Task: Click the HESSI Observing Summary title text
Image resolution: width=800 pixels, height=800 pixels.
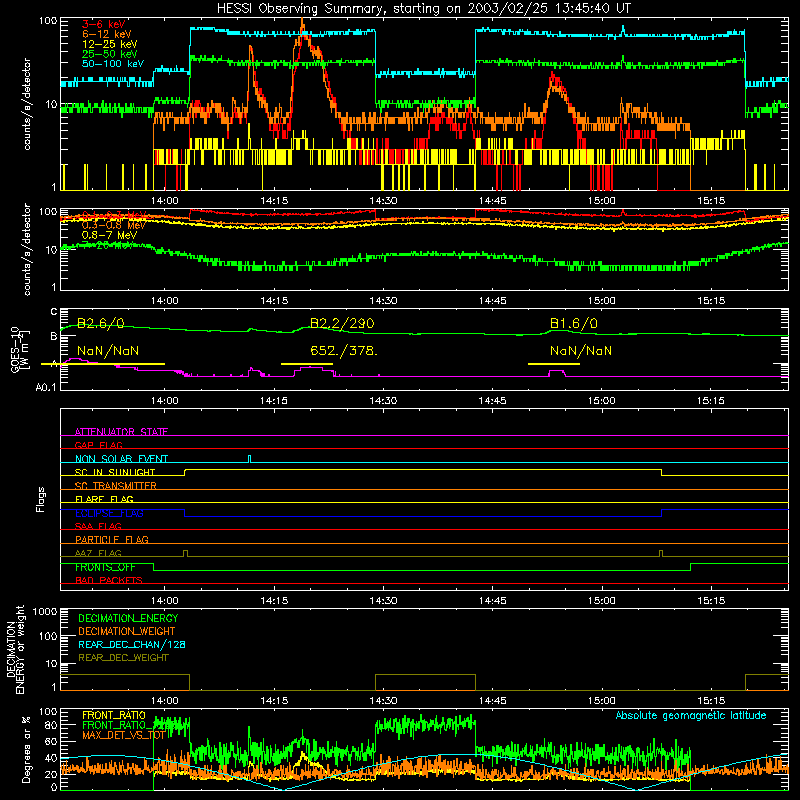Action: (424, 8)
